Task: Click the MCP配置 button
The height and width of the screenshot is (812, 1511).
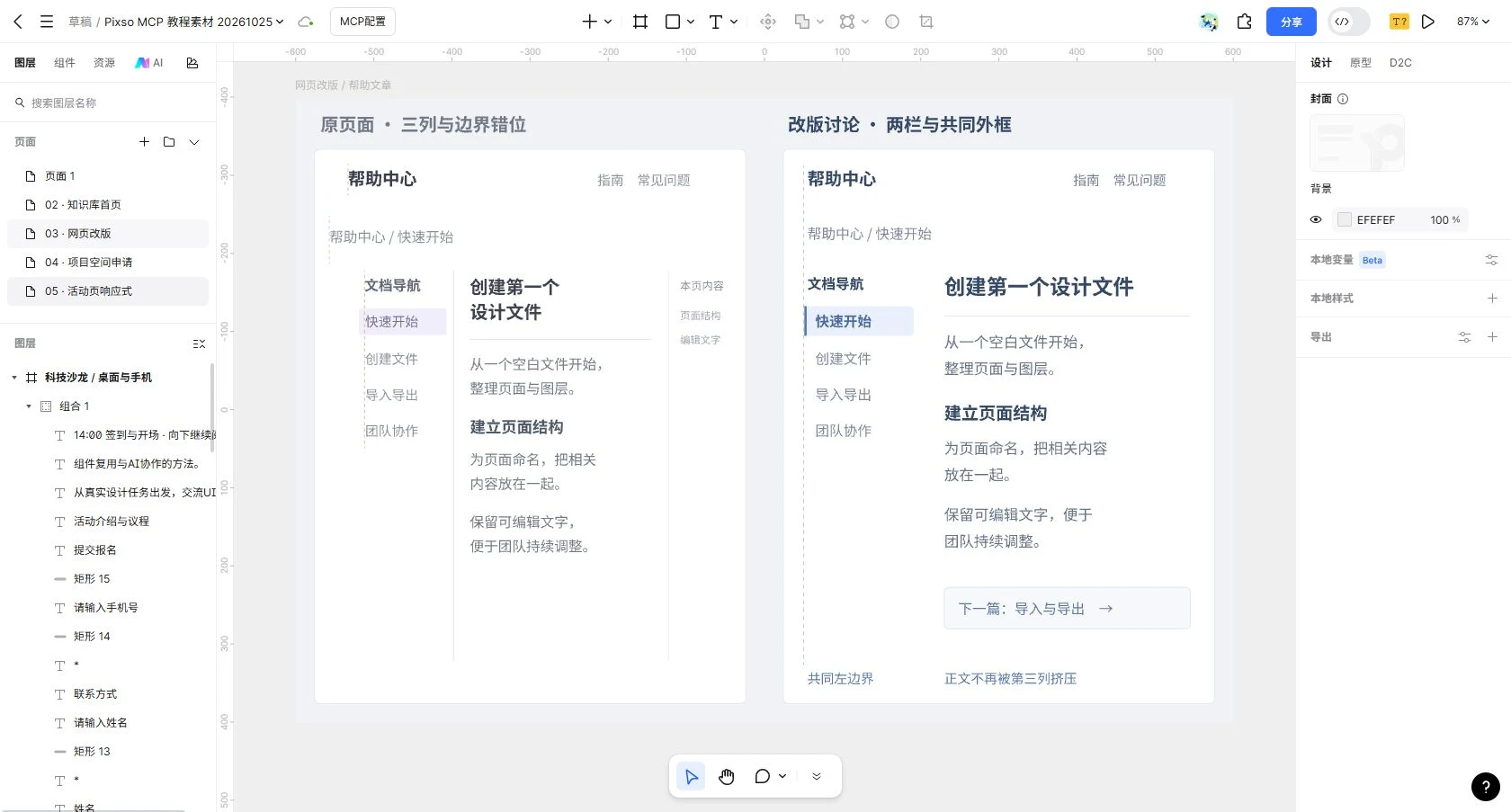Action: [x=362, y=22]
